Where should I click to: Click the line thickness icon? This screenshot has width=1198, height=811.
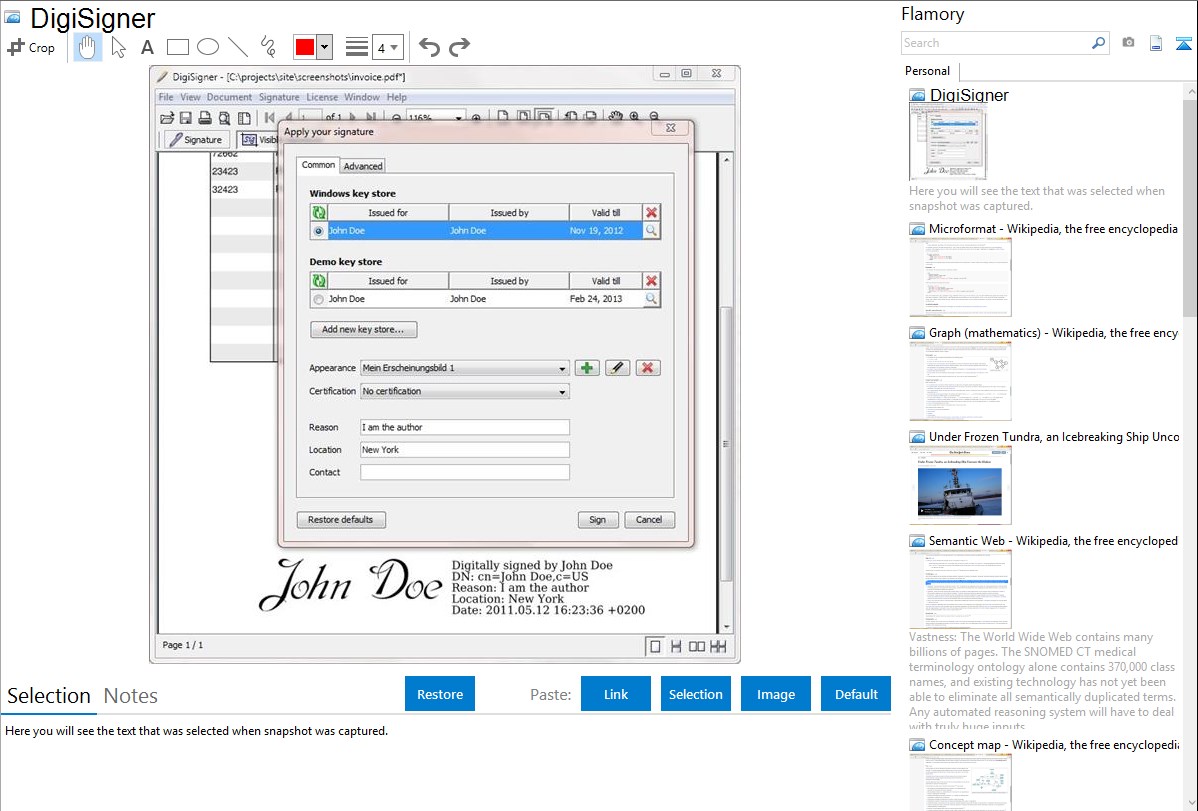357,47
